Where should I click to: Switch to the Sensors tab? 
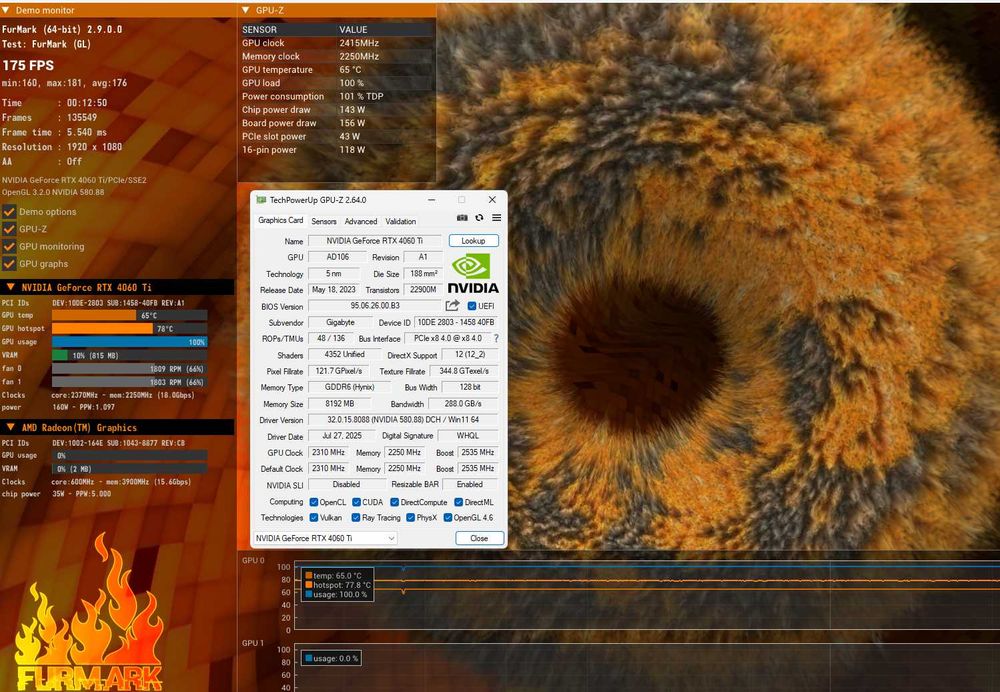pyautogui.click(x=324, y=221)
